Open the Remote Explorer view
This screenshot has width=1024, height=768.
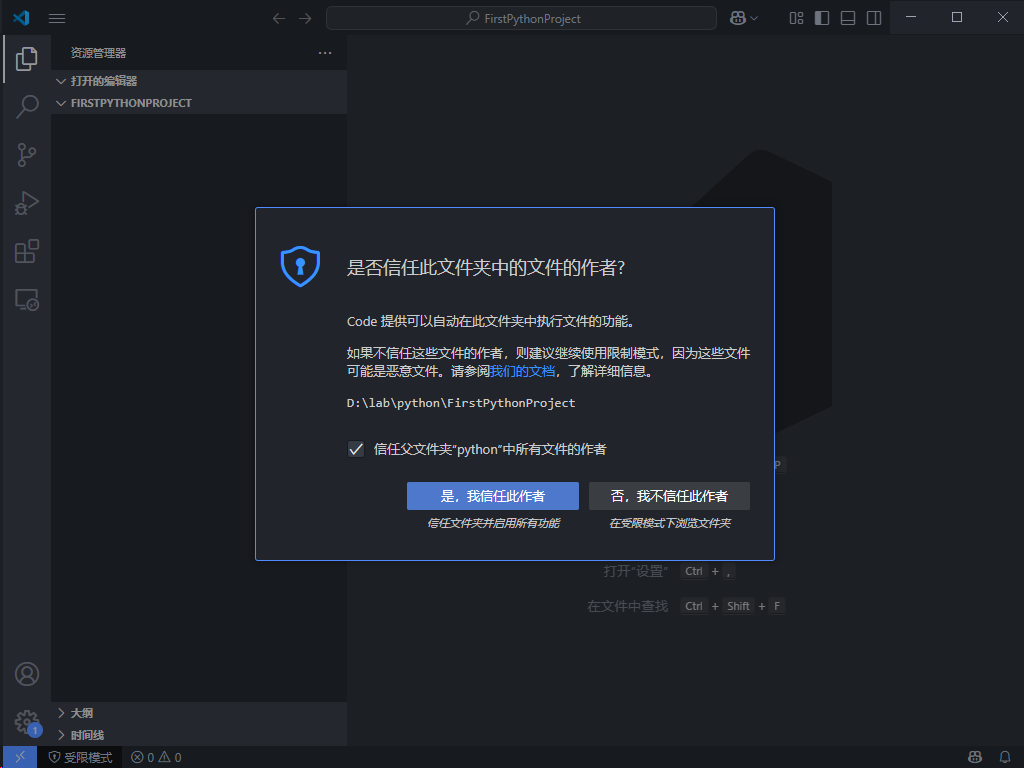click(x=26, y=299)
